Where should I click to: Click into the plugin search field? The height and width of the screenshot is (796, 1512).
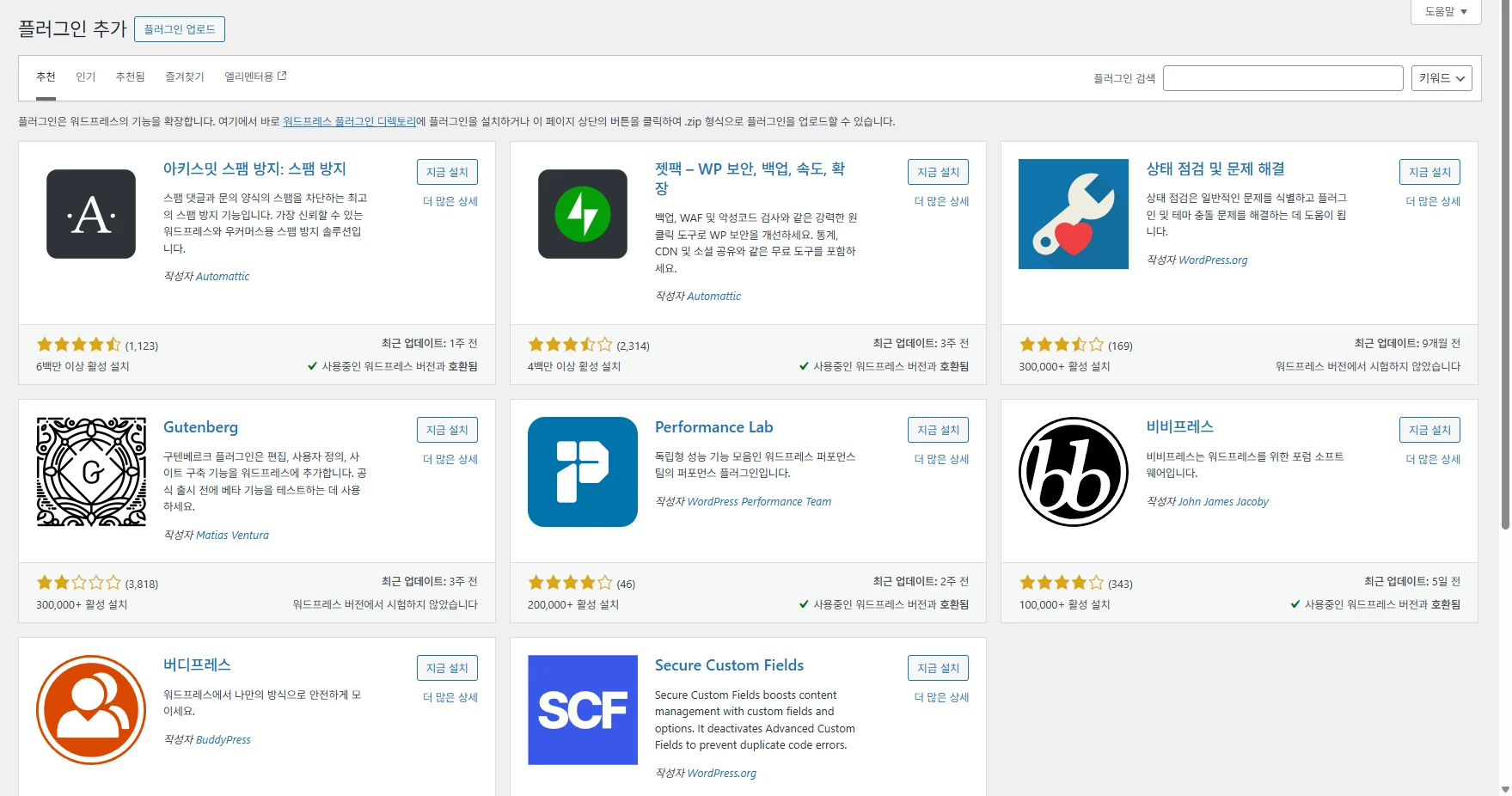pyautogui.click(x=1282, y=78)
